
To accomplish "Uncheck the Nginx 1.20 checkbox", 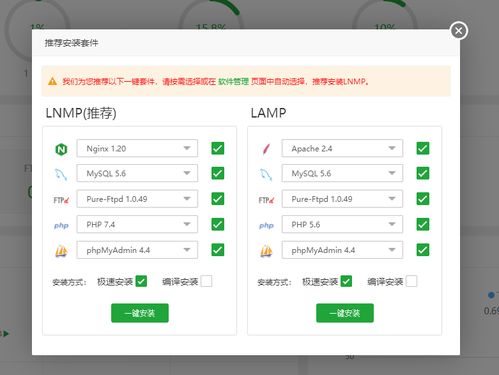I will tap(218, 148).
